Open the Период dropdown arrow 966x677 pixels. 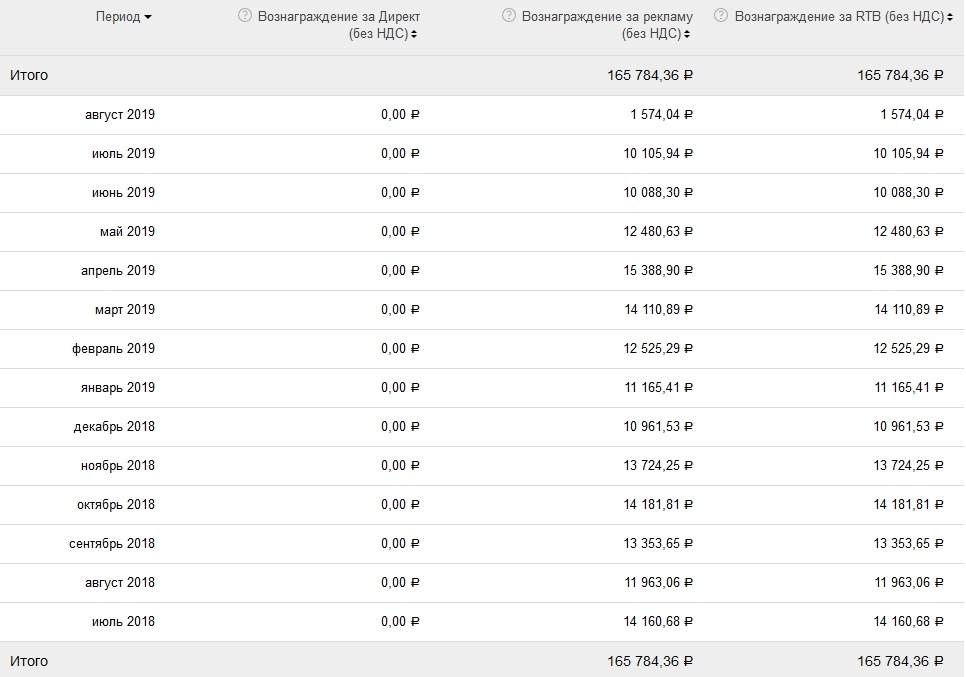(148, 18)
